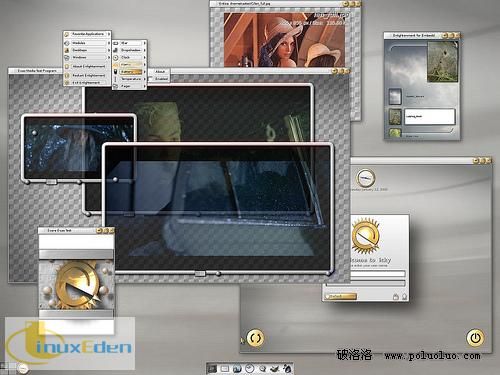Open the Modules menu entry

(87, 43)
